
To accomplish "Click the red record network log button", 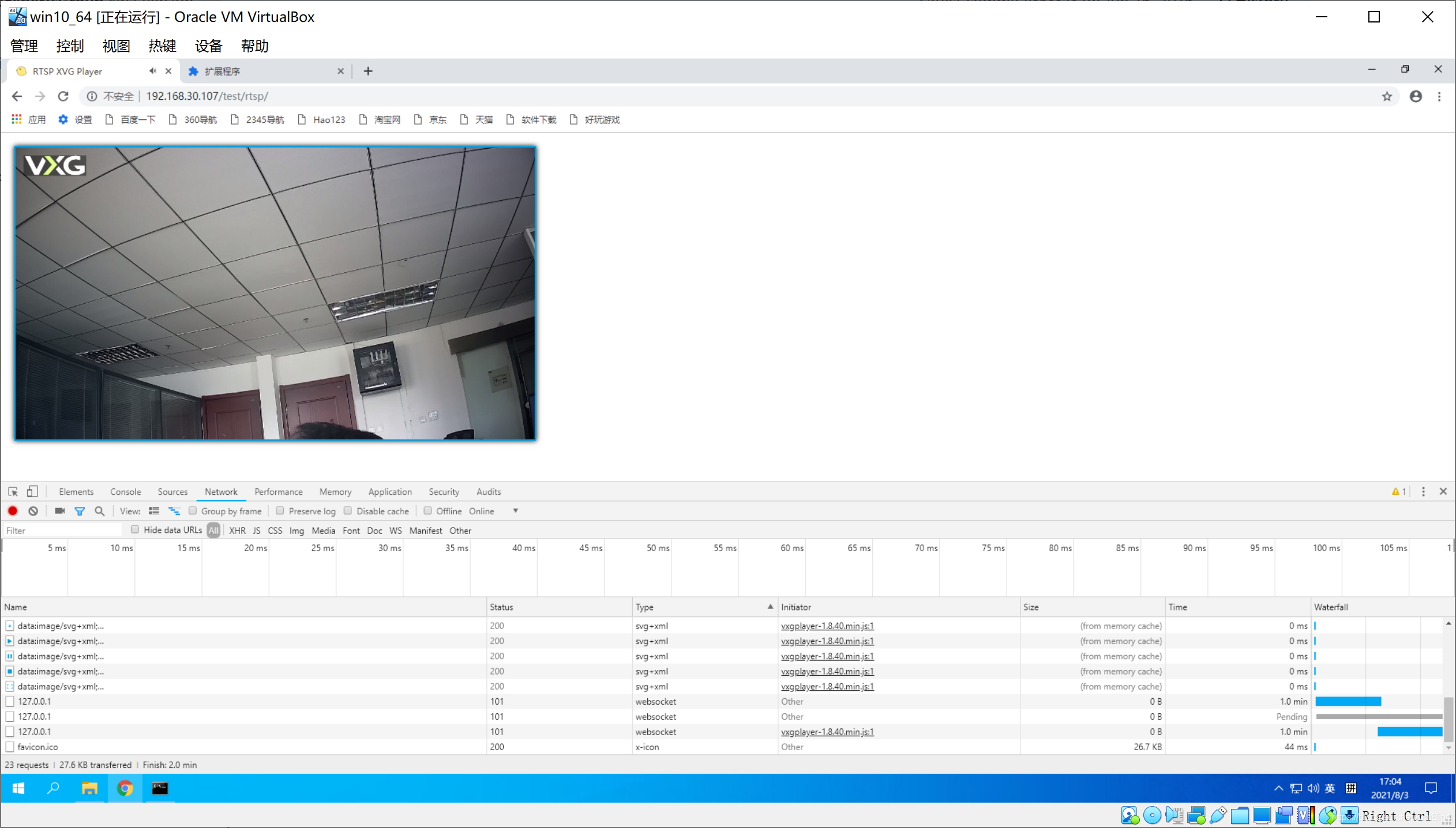I will pyautogui.click(x=13, y=511).
